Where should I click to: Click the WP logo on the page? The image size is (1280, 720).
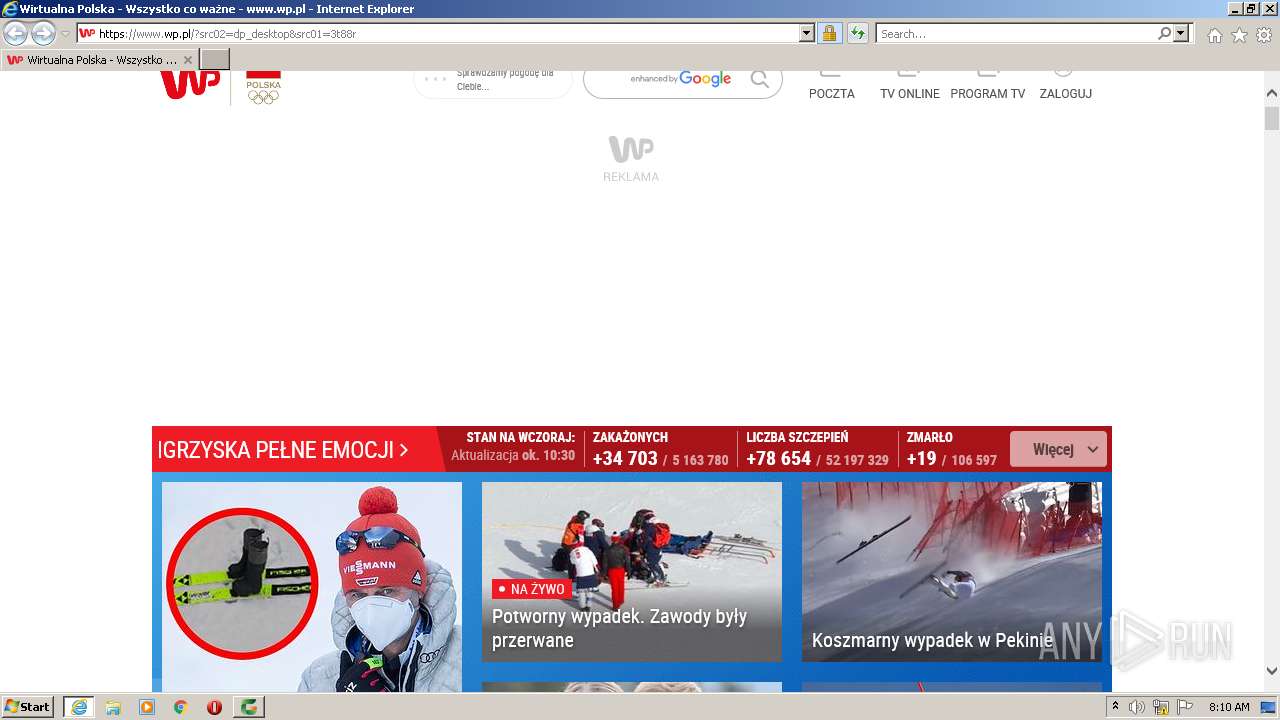[189, 84]
